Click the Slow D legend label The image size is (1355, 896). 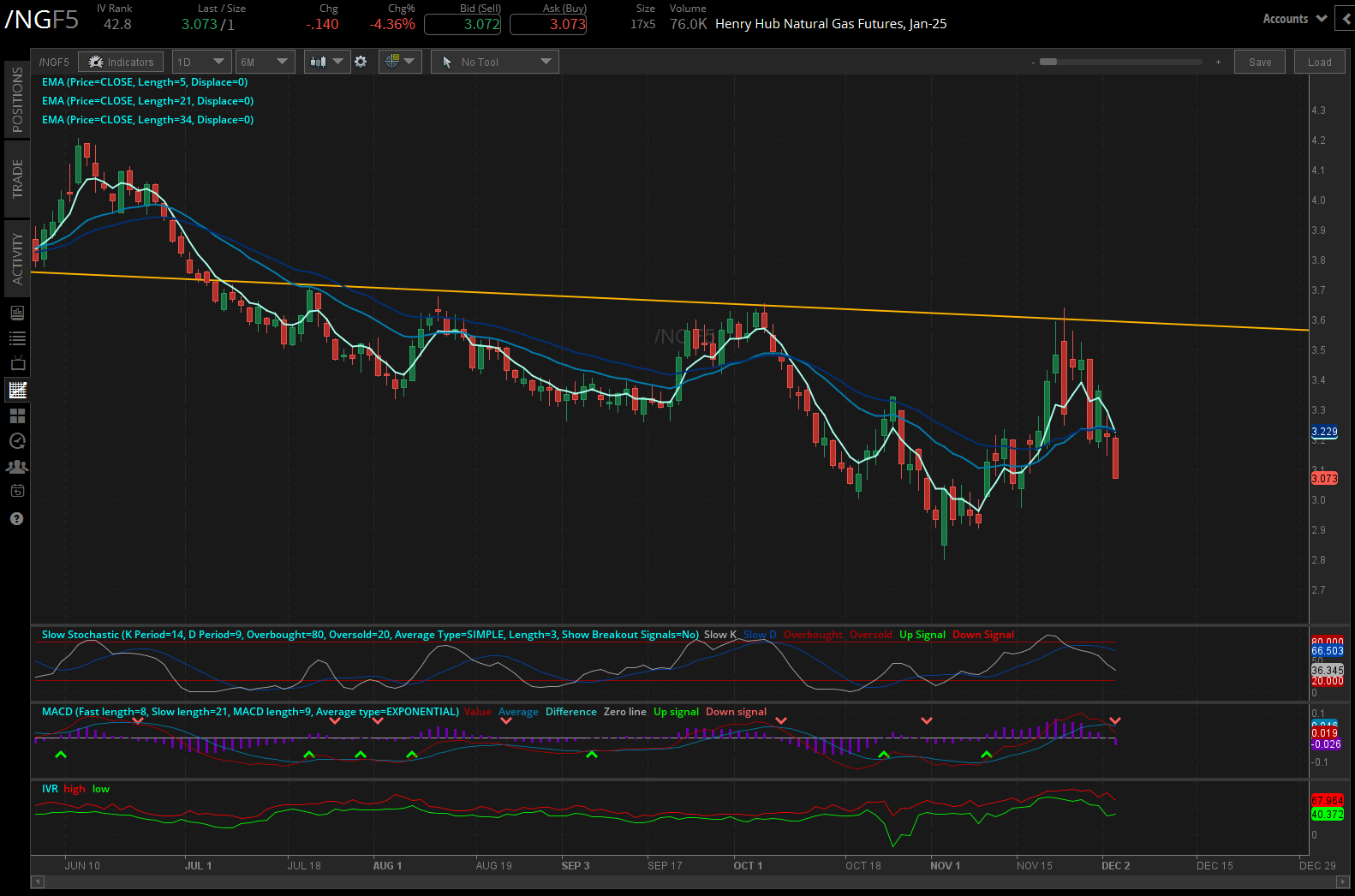tap(760, 635)
